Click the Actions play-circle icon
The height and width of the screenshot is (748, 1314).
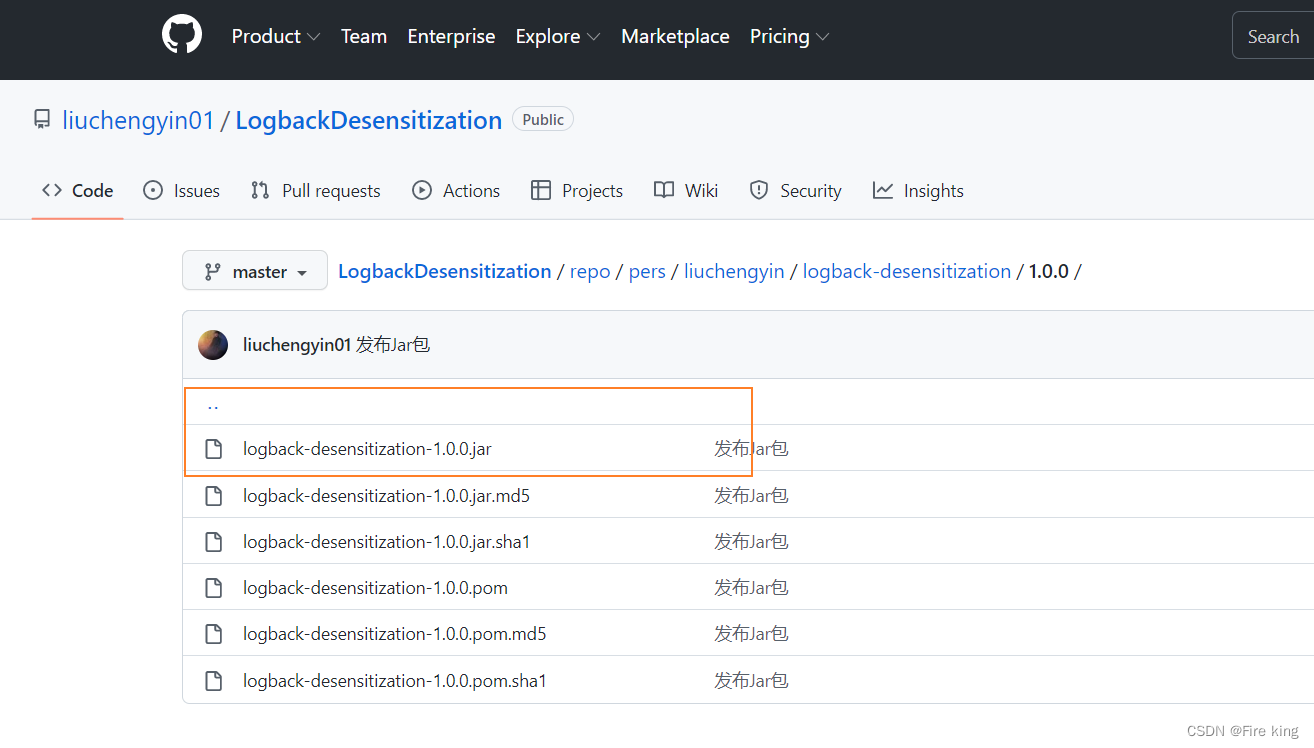click(421, 190)
